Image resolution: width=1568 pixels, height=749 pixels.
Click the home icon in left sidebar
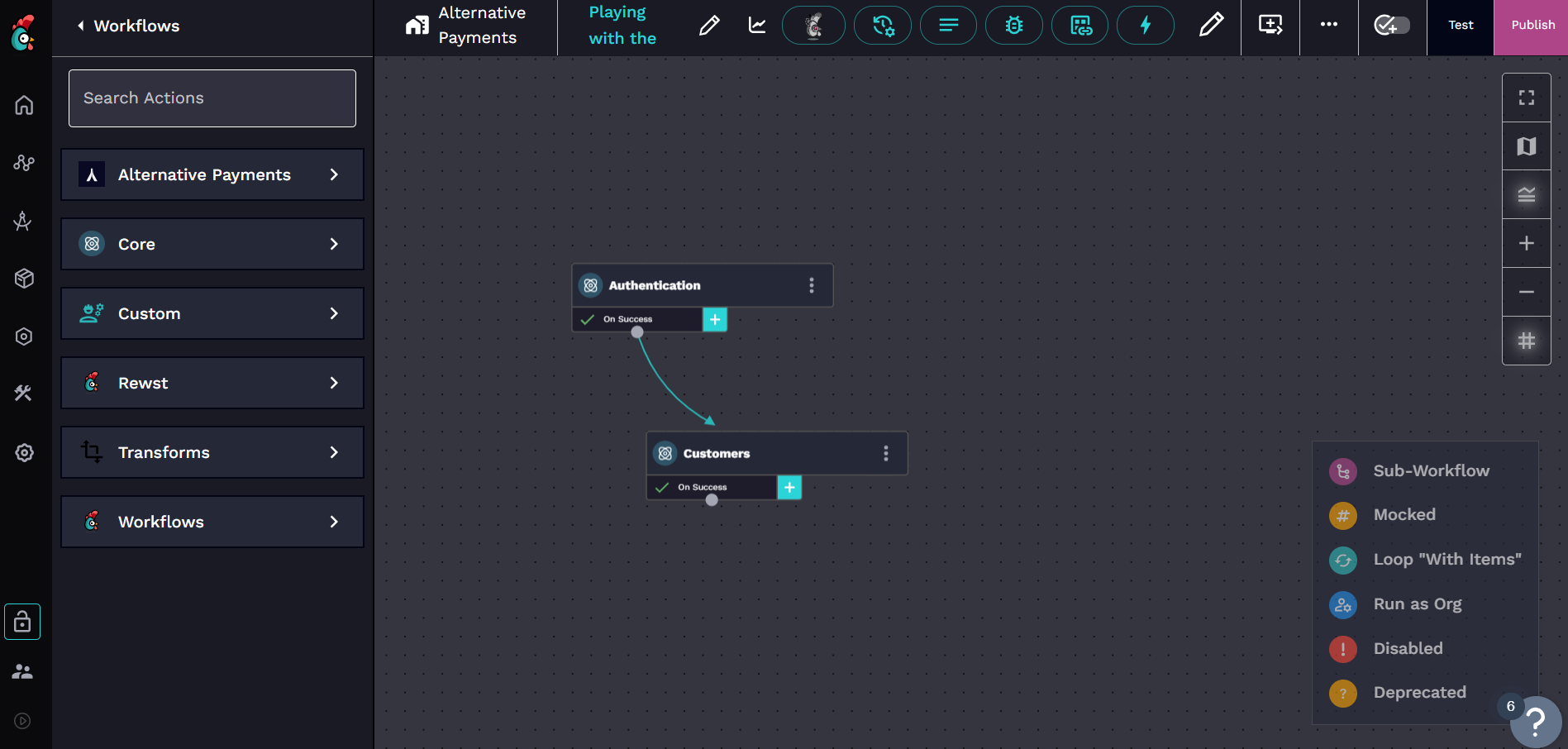click(24, 105)
